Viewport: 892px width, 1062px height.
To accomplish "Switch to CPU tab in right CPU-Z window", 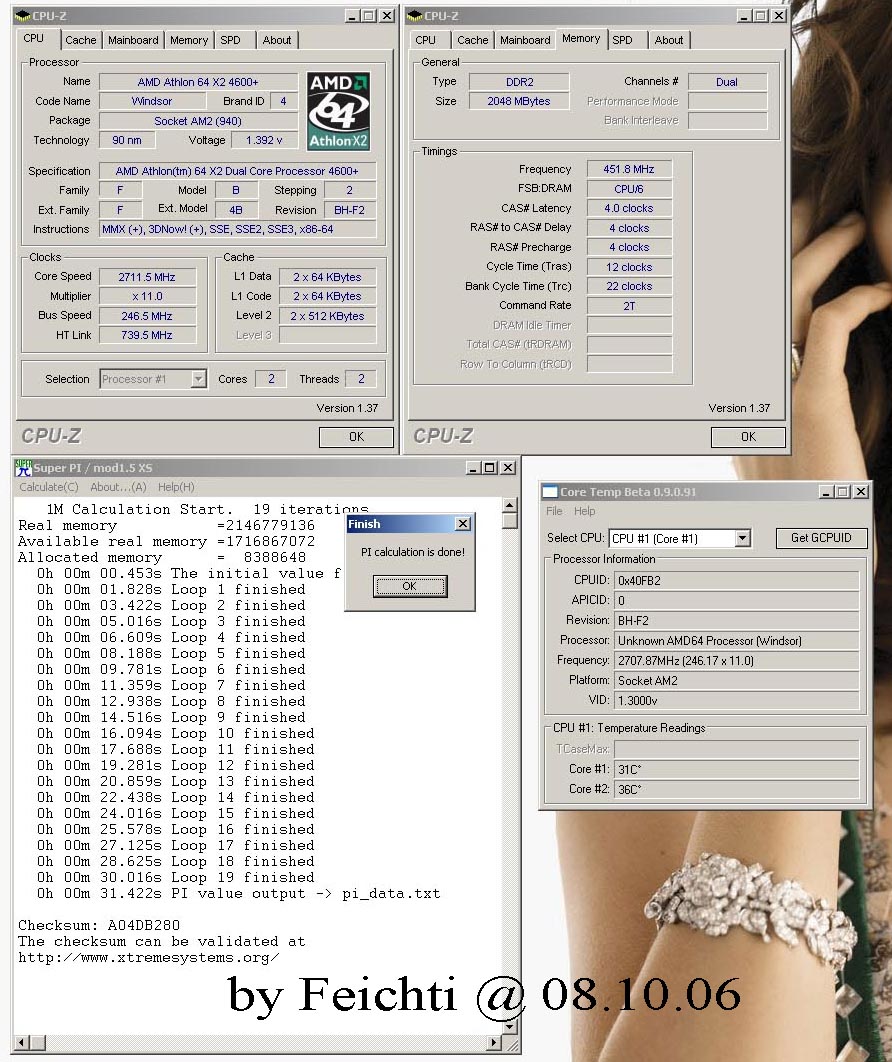I will point(425,40).
